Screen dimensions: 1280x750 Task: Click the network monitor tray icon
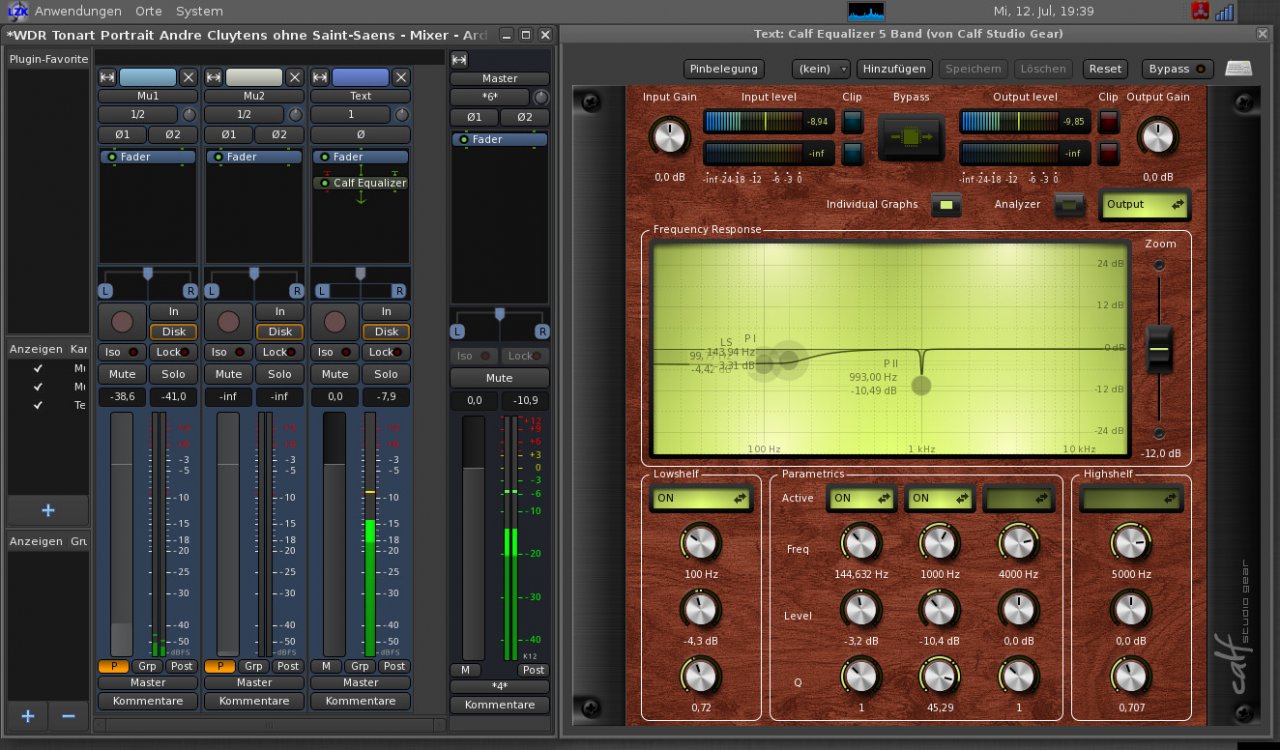[1225, 12]
